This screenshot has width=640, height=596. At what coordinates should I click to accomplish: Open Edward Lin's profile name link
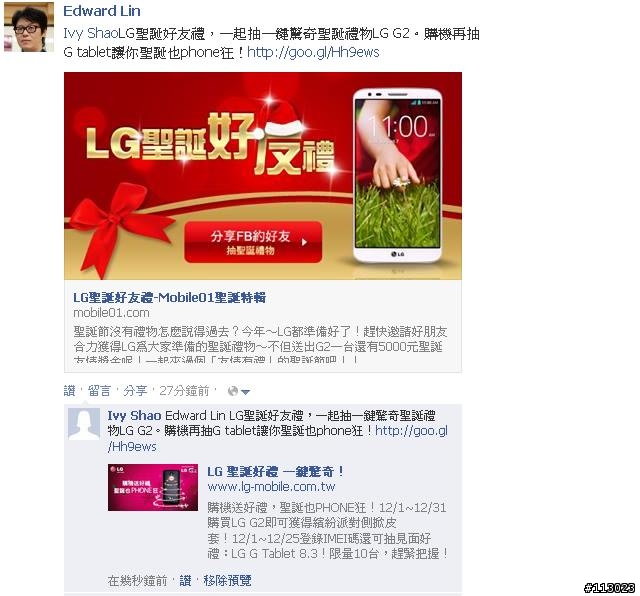click(x=102, y=11)
